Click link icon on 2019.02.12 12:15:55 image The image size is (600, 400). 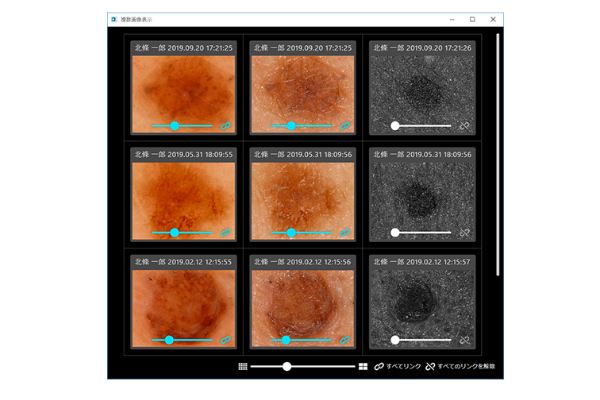[x=227, y=340]
